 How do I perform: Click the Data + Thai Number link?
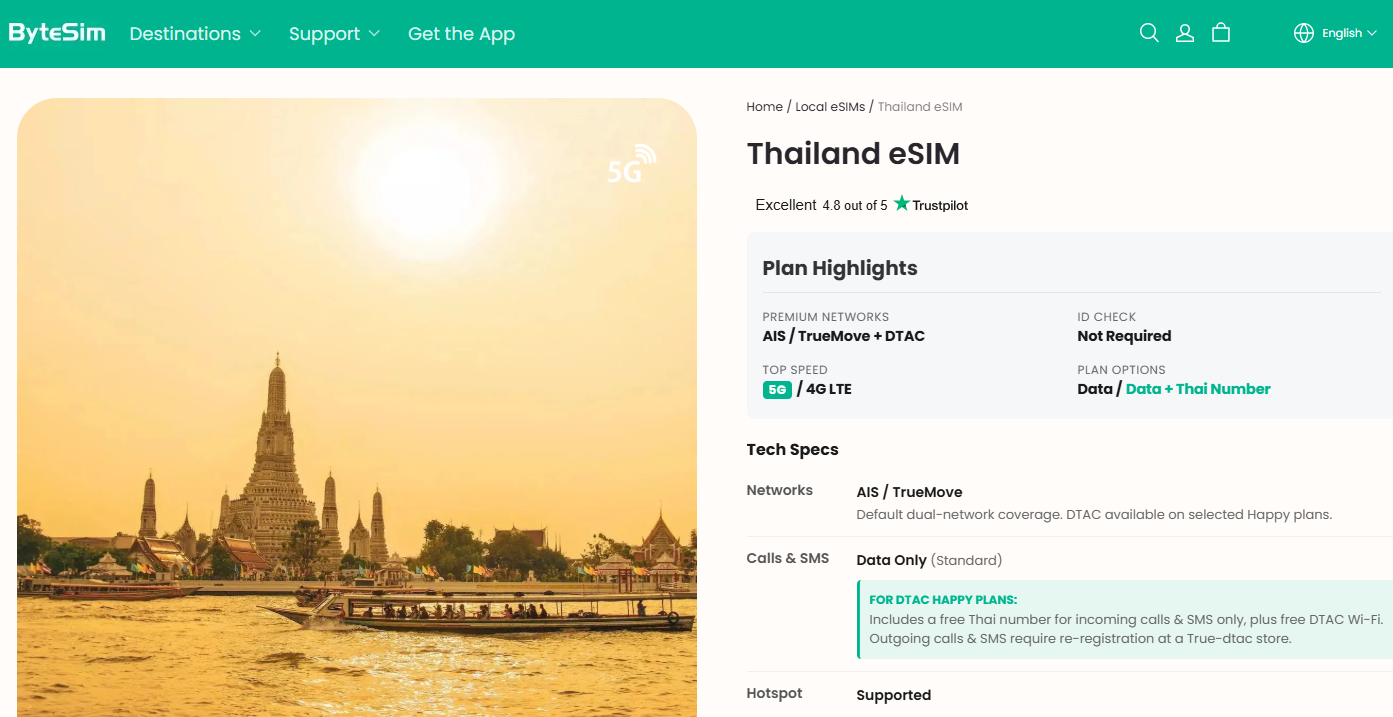(1198, 389)
